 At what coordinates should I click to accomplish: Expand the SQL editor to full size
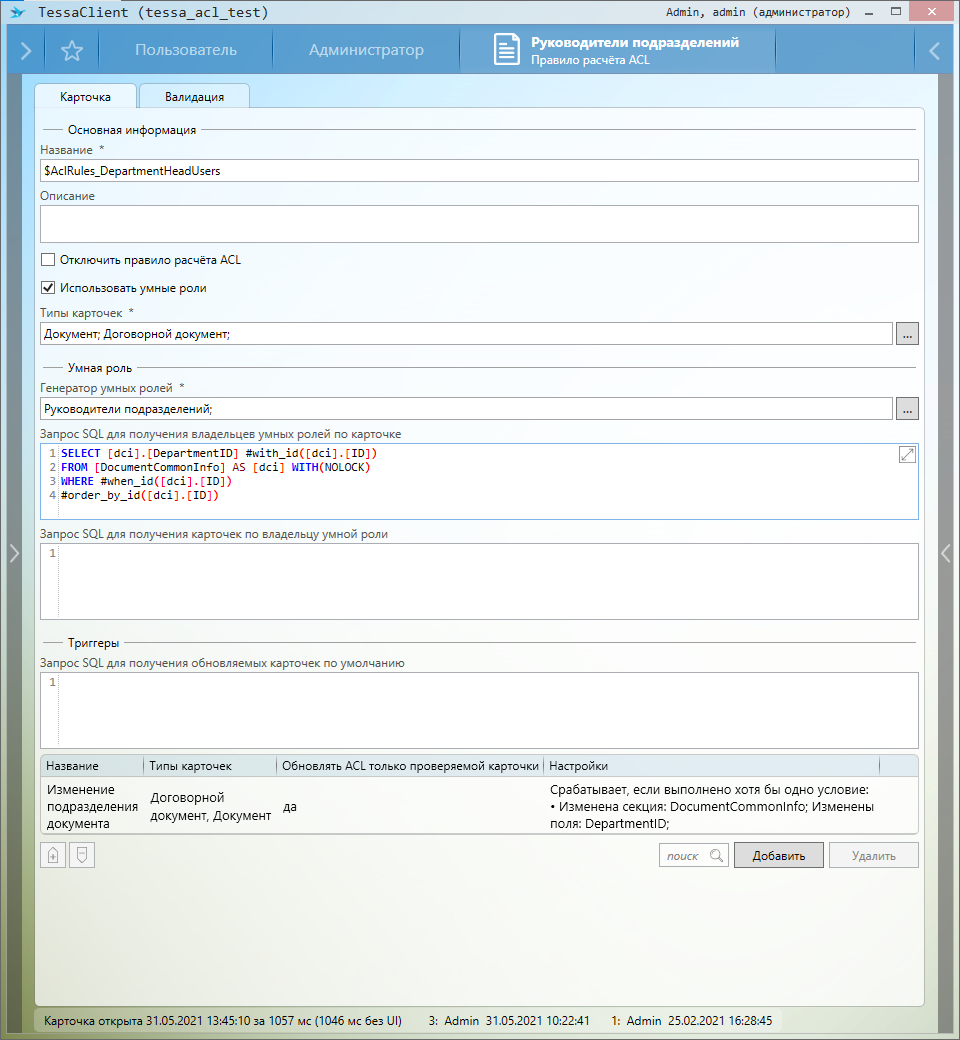[x=907, y=455]
